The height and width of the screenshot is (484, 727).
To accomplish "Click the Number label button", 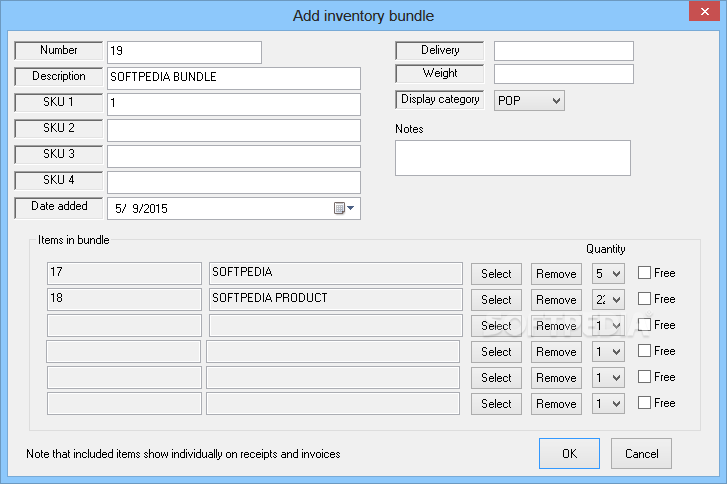I will click(59, 51).
